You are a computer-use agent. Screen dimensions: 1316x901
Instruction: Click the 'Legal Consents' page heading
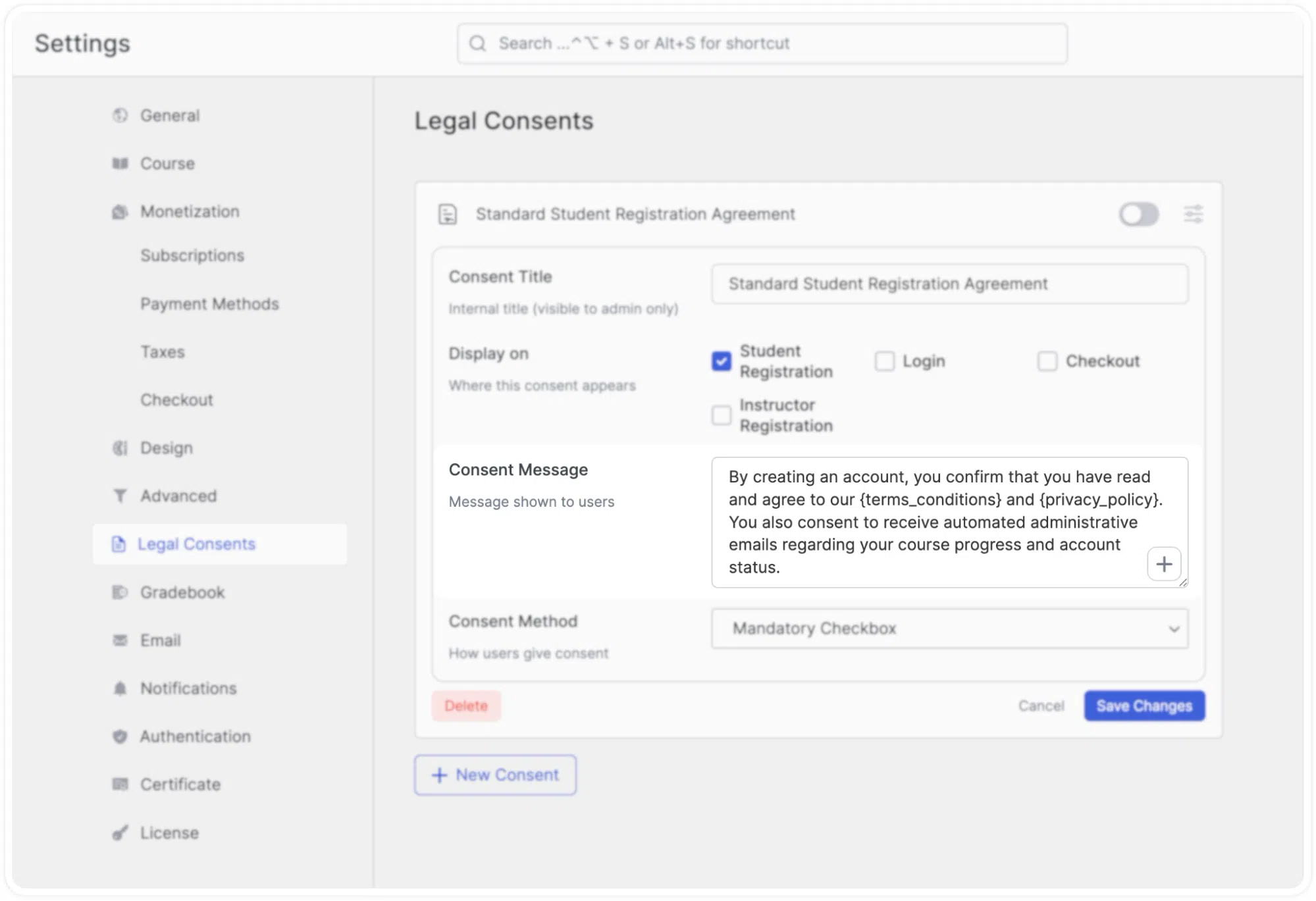click(504, 120)
